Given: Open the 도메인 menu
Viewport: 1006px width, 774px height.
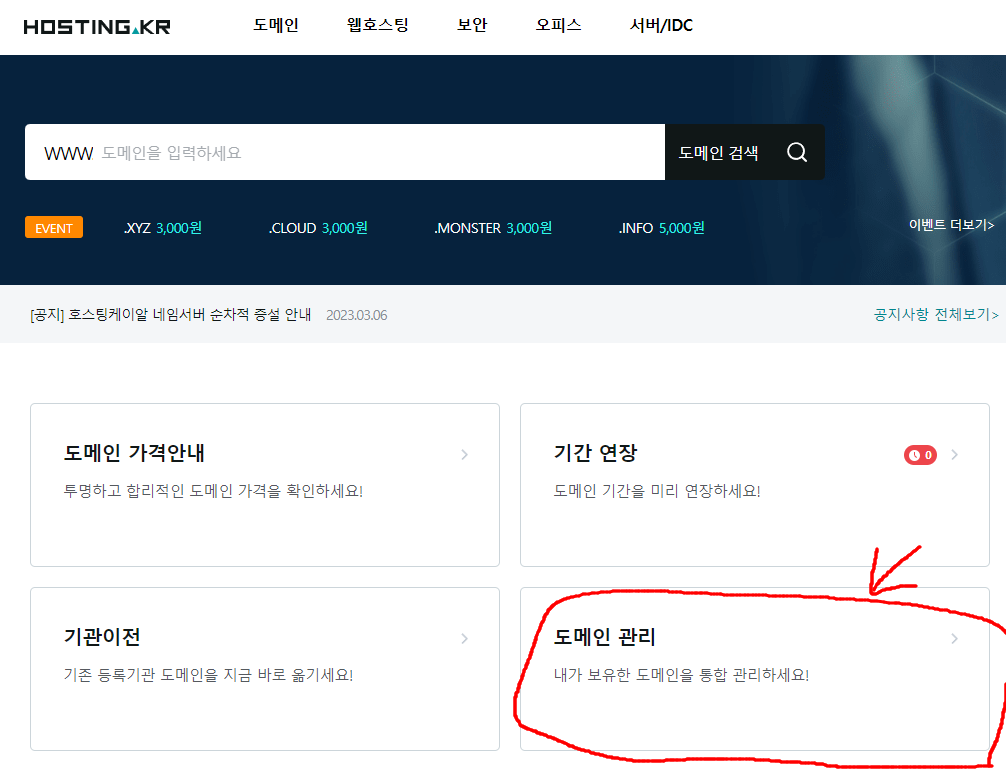Looking at the screenshot, I should click(275, 25).
